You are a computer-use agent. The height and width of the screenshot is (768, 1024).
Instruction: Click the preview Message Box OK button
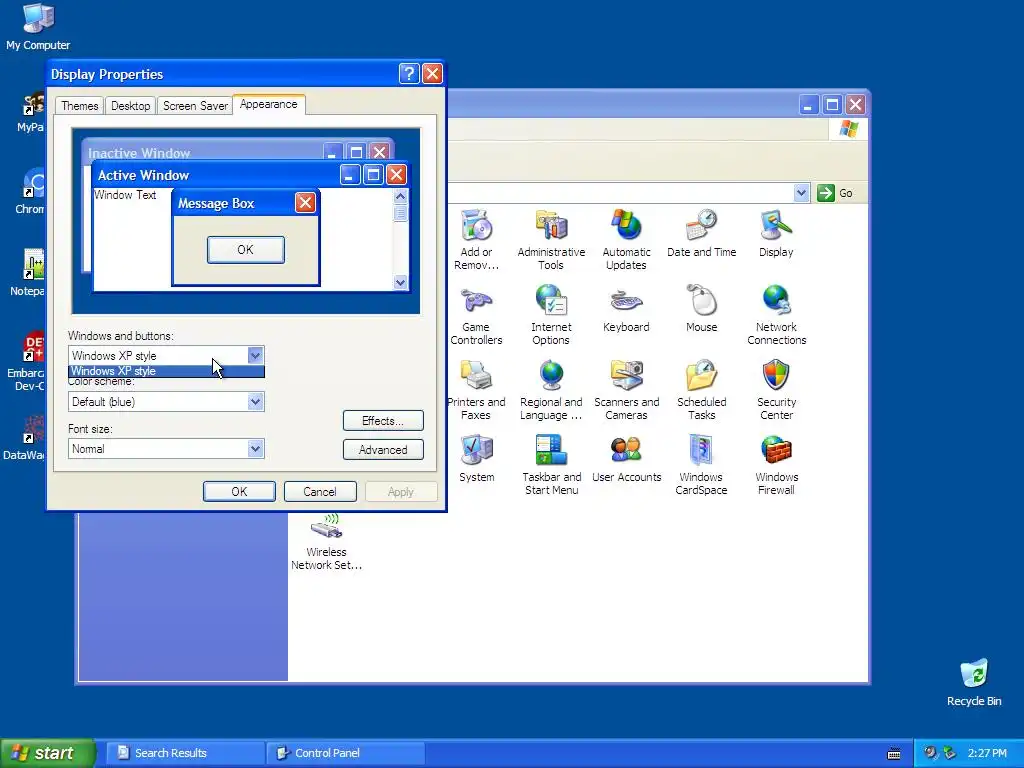pyautogui.click(x=246, y=249)
